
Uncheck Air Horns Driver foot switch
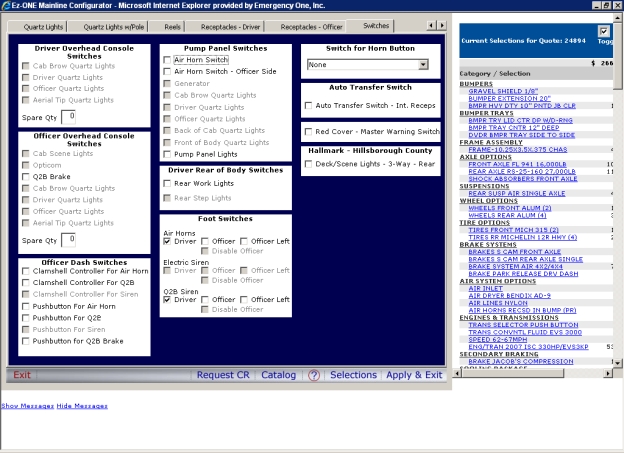(x=167, y=241)
